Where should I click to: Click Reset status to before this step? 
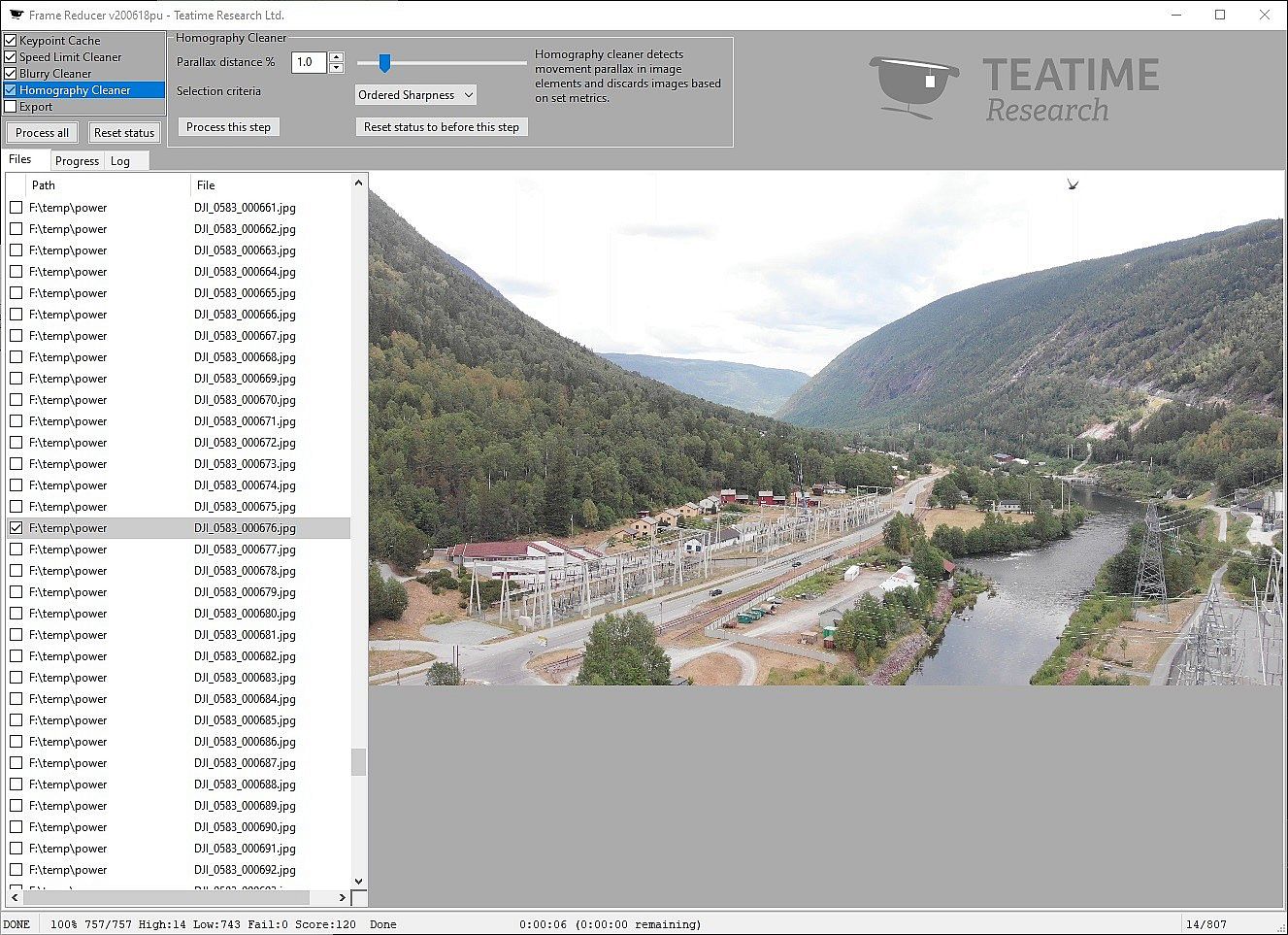[x=442, y=127]
